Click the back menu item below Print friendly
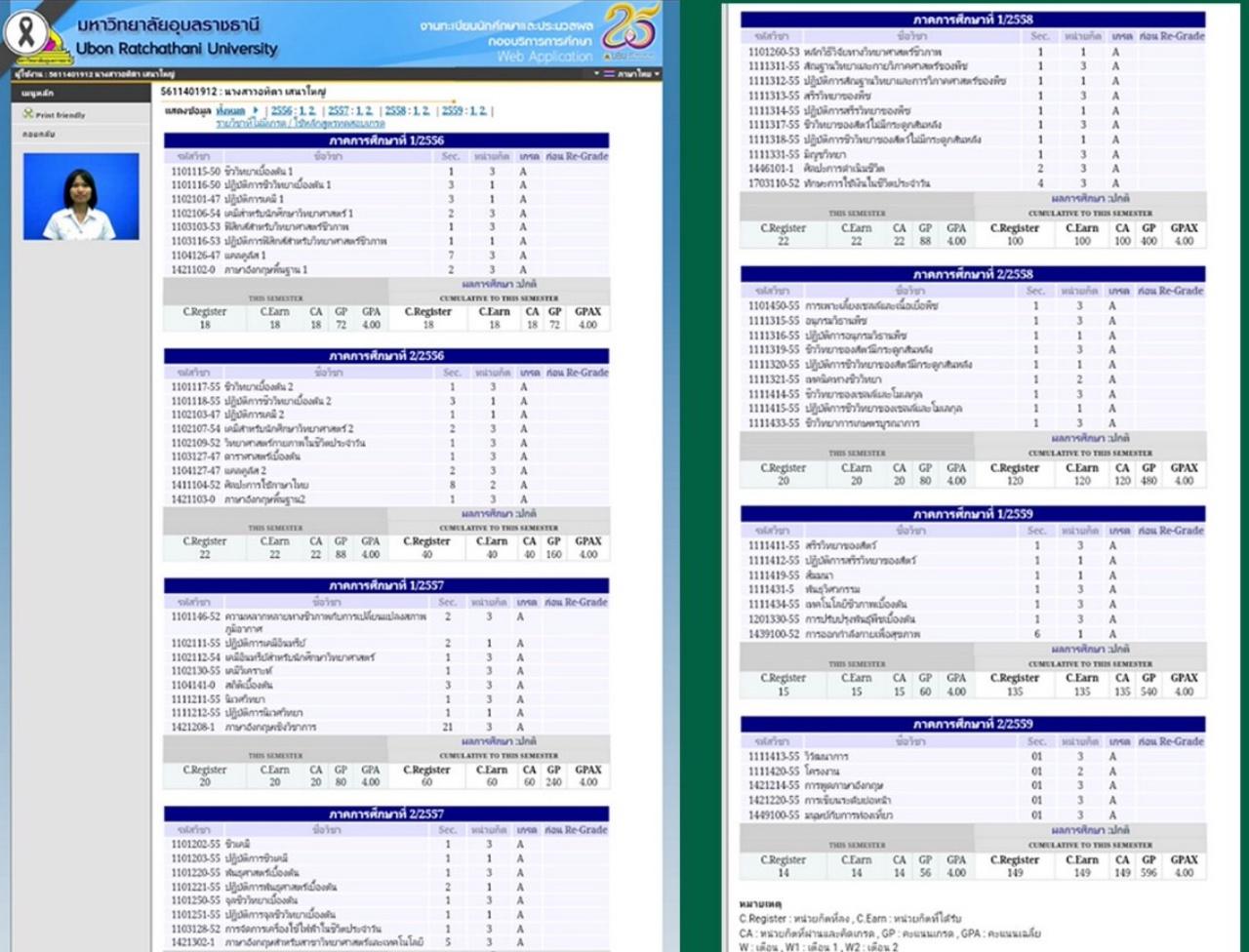 point(39,135)
